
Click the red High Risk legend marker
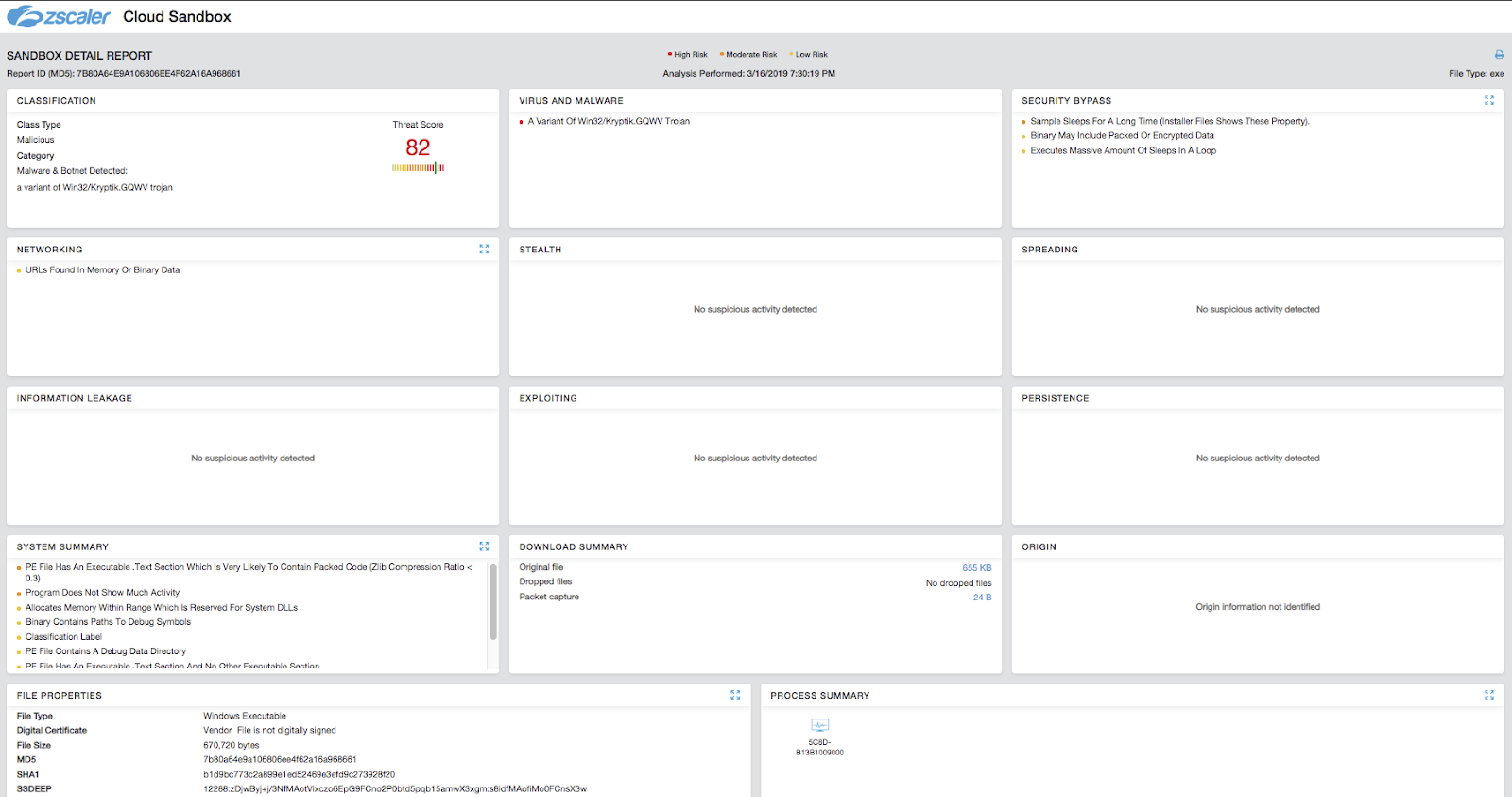click(x=670, y=55)
